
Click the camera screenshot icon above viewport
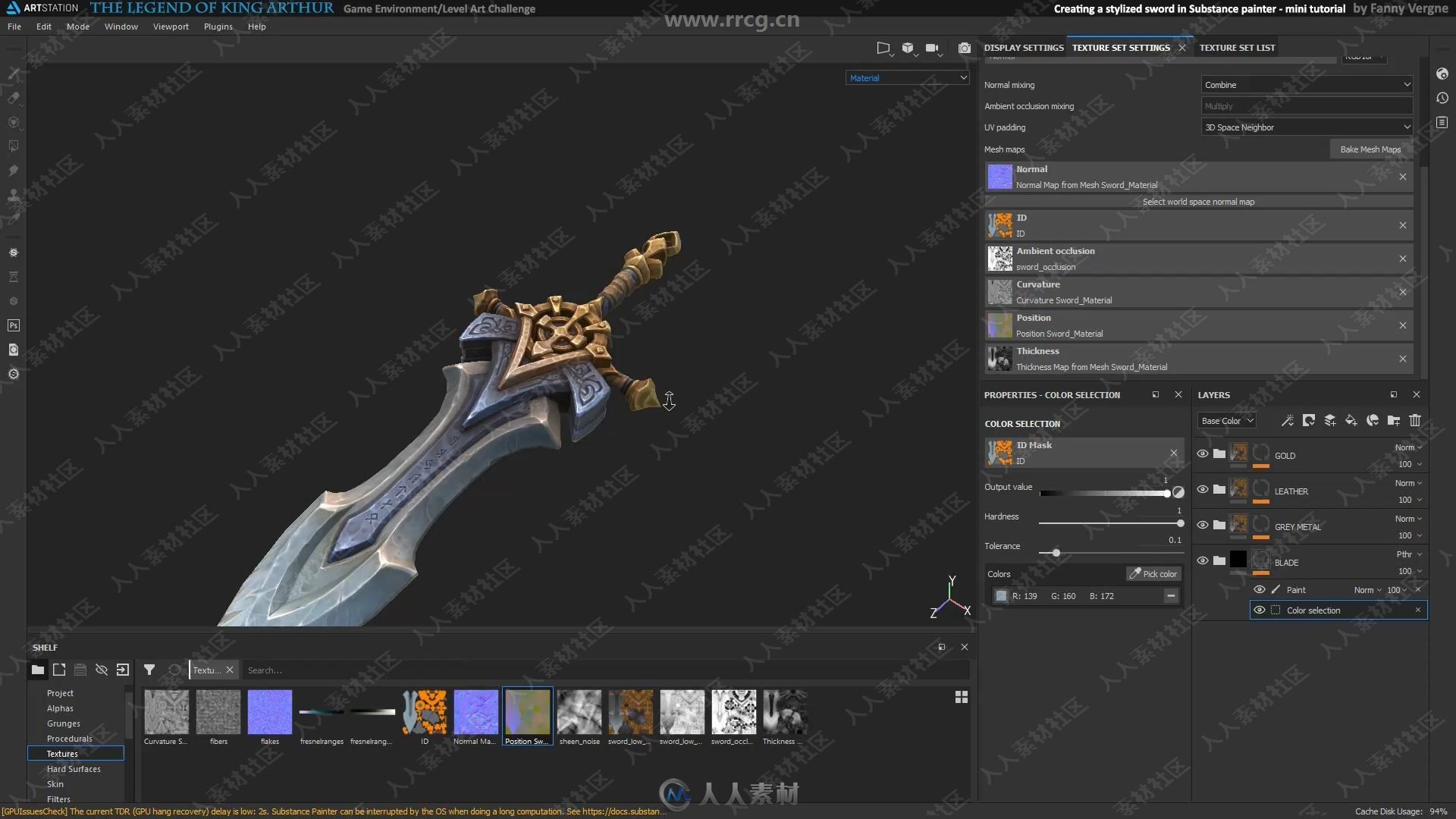[x=964, y=48]
